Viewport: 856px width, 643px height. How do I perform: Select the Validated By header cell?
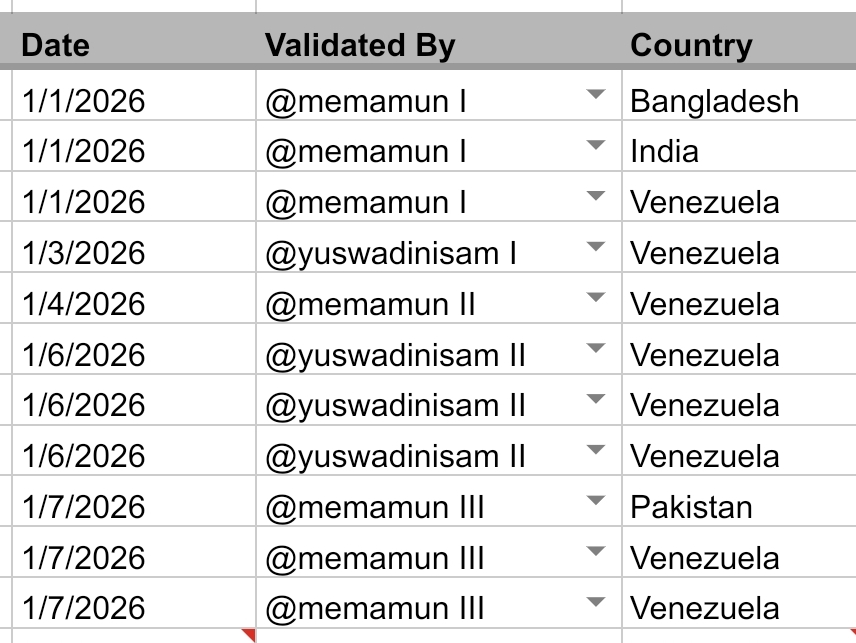click(439, 41)
